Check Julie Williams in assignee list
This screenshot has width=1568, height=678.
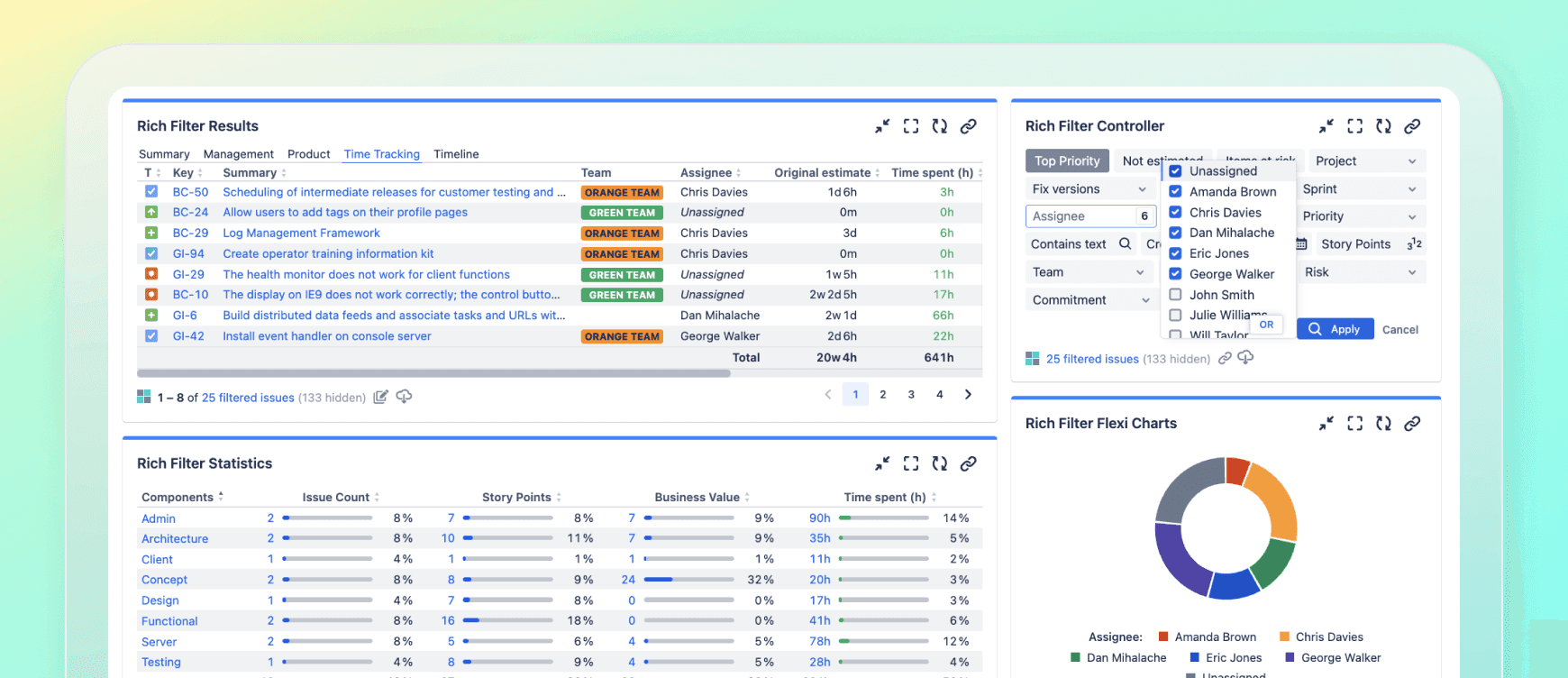click(1175, 315)
